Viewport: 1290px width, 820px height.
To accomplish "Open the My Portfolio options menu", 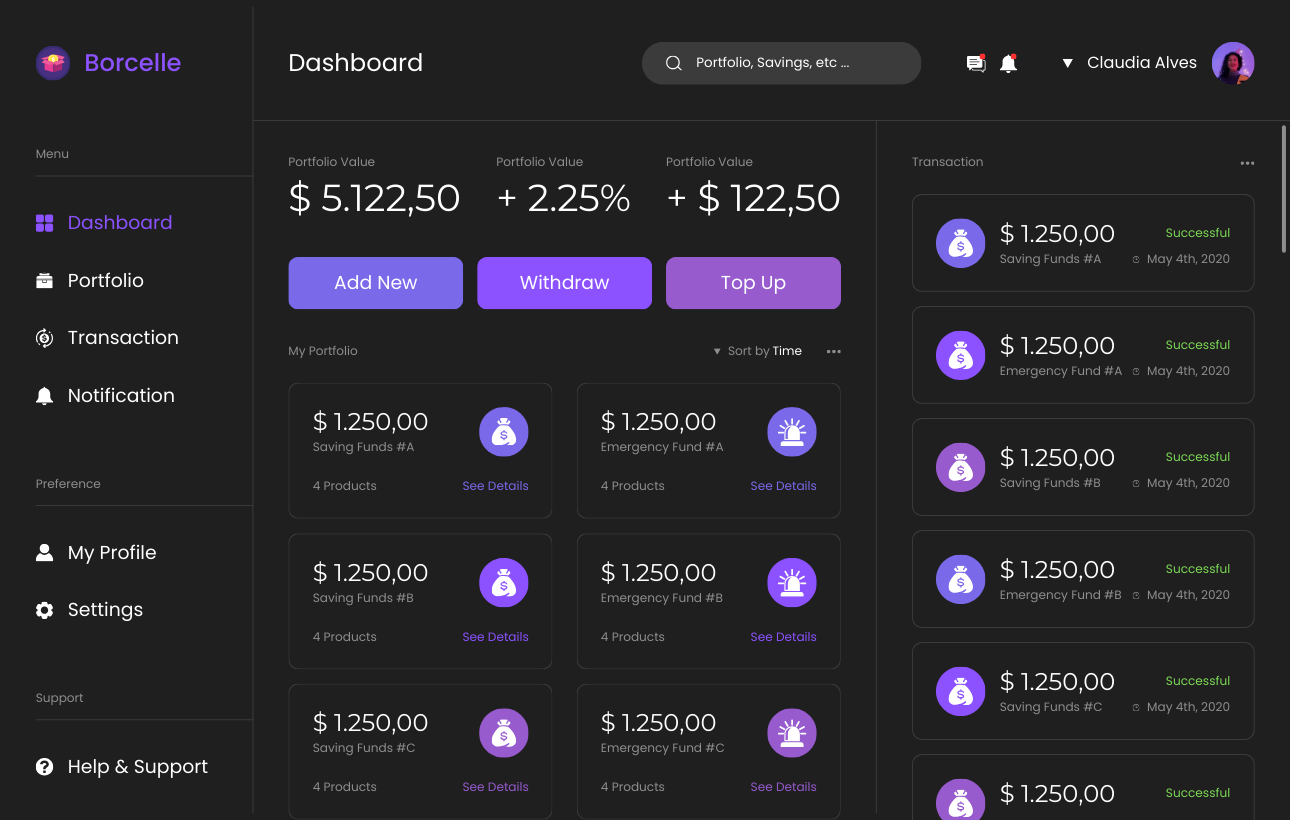I will [834, 351].
